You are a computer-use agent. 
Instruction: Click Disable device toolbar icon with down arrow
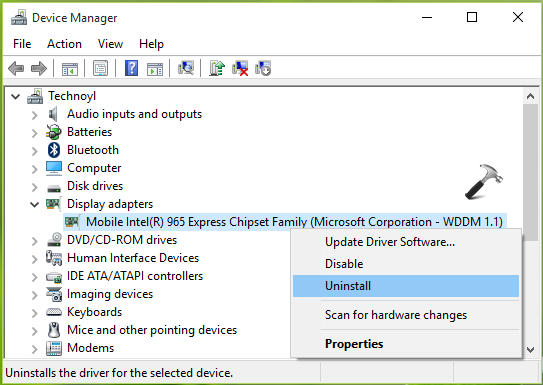(x=263, y=68)
